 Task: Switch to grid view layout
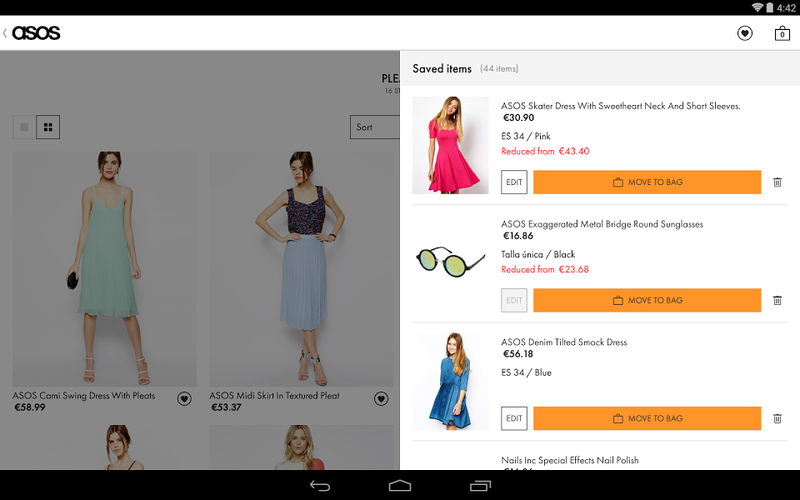click(48, 127)
